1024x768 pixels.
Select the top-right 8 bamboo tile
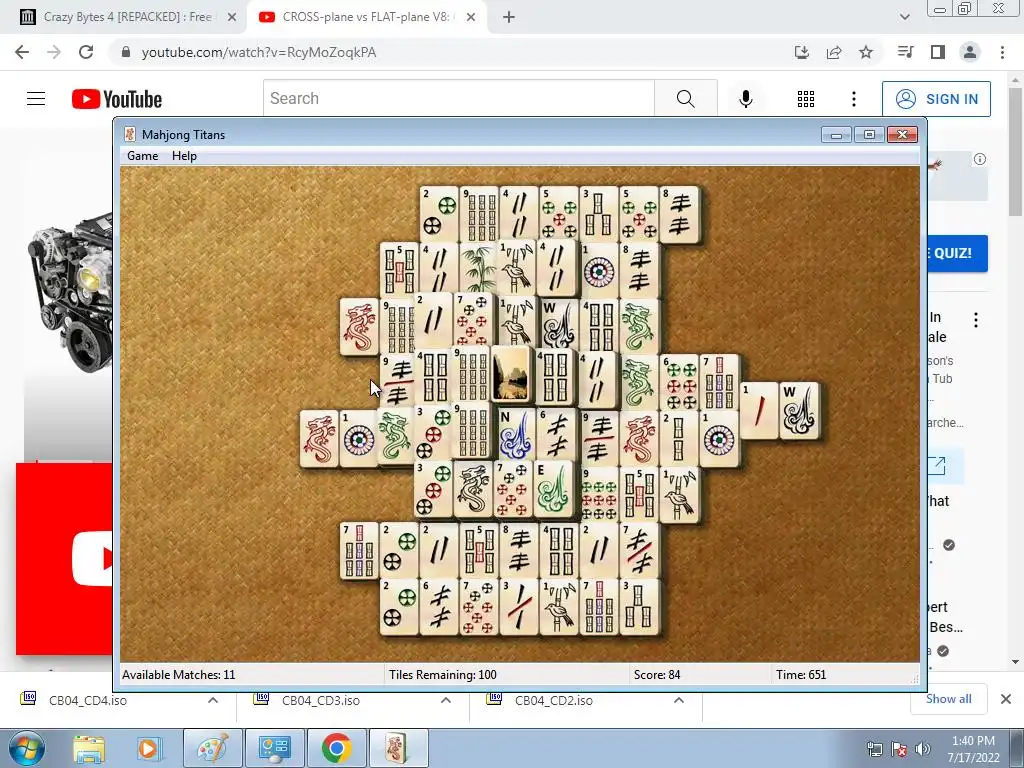tap(679, 214)
